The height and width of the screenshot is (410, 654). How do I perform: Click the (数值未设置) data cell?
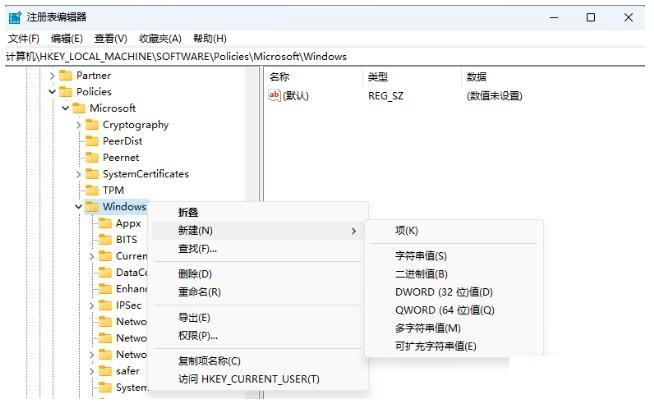[x=495, y=96]
